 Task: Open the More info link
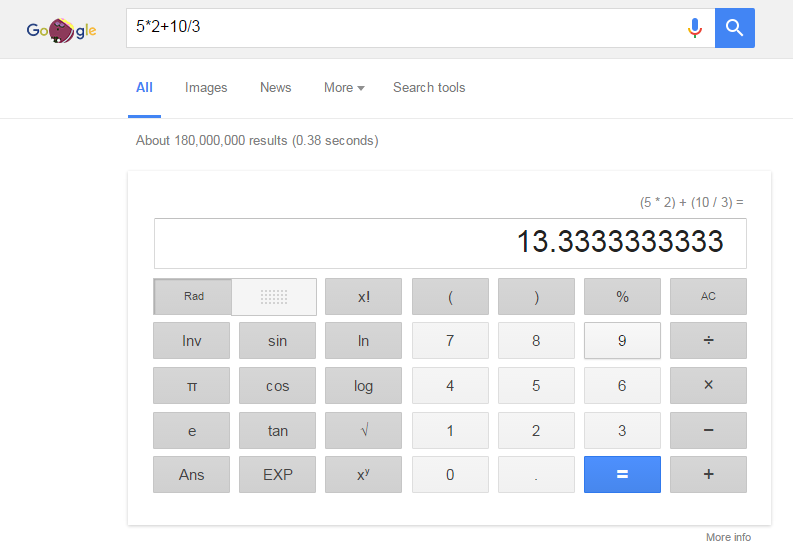coord(728,537)
